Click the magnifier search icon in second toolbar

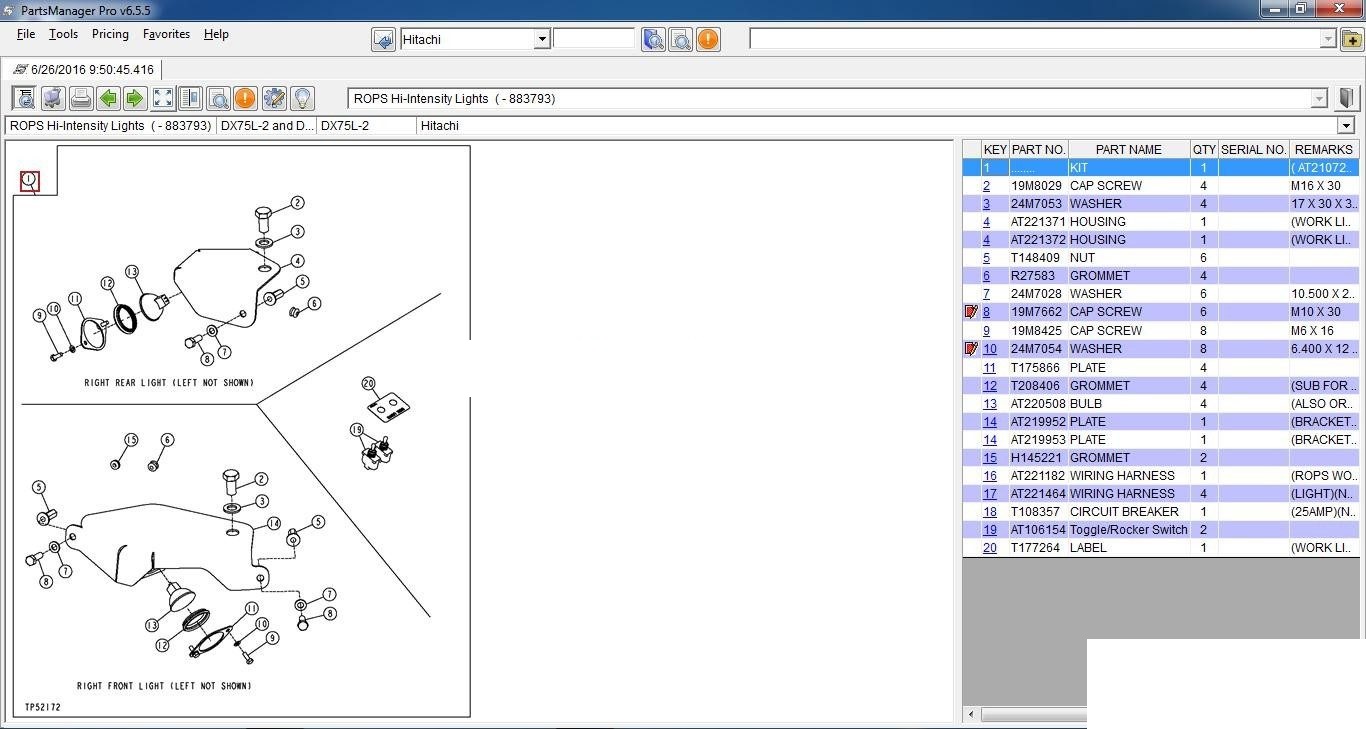217,98
